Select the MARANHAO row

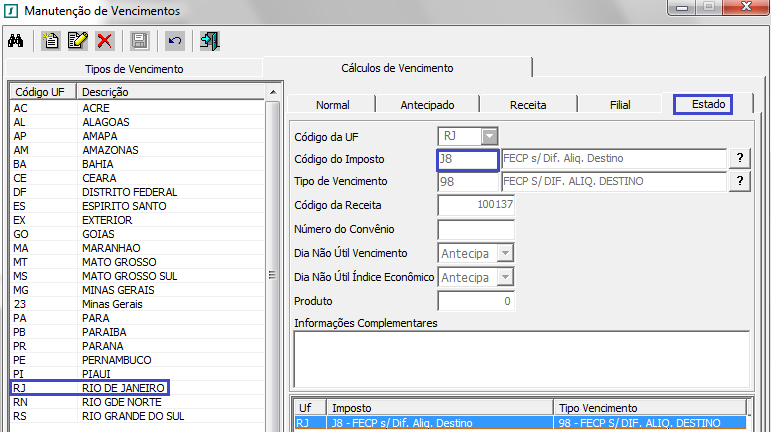137,248
